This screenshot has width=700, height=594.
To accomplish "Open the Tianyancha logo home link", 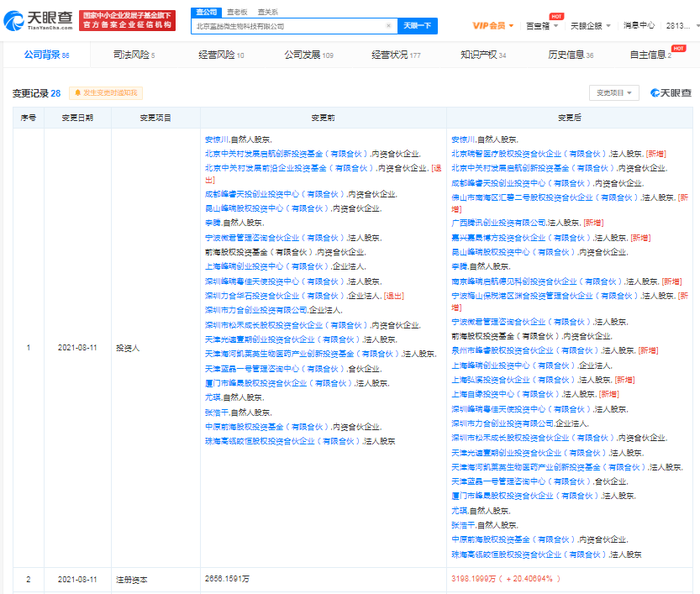I will [38, 21].
